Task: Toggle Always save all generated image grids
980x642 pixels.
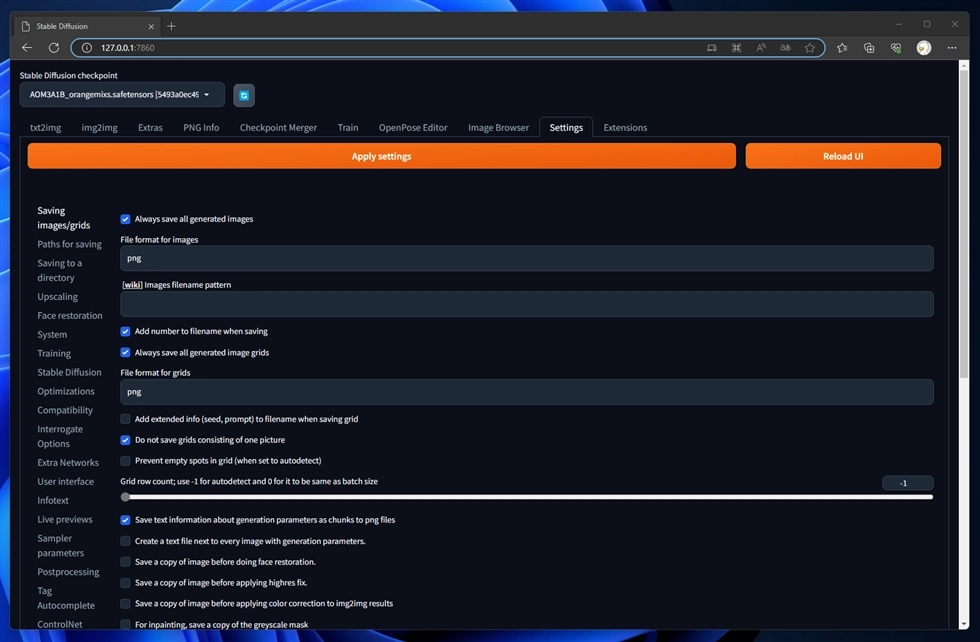Action: [125, 353]
